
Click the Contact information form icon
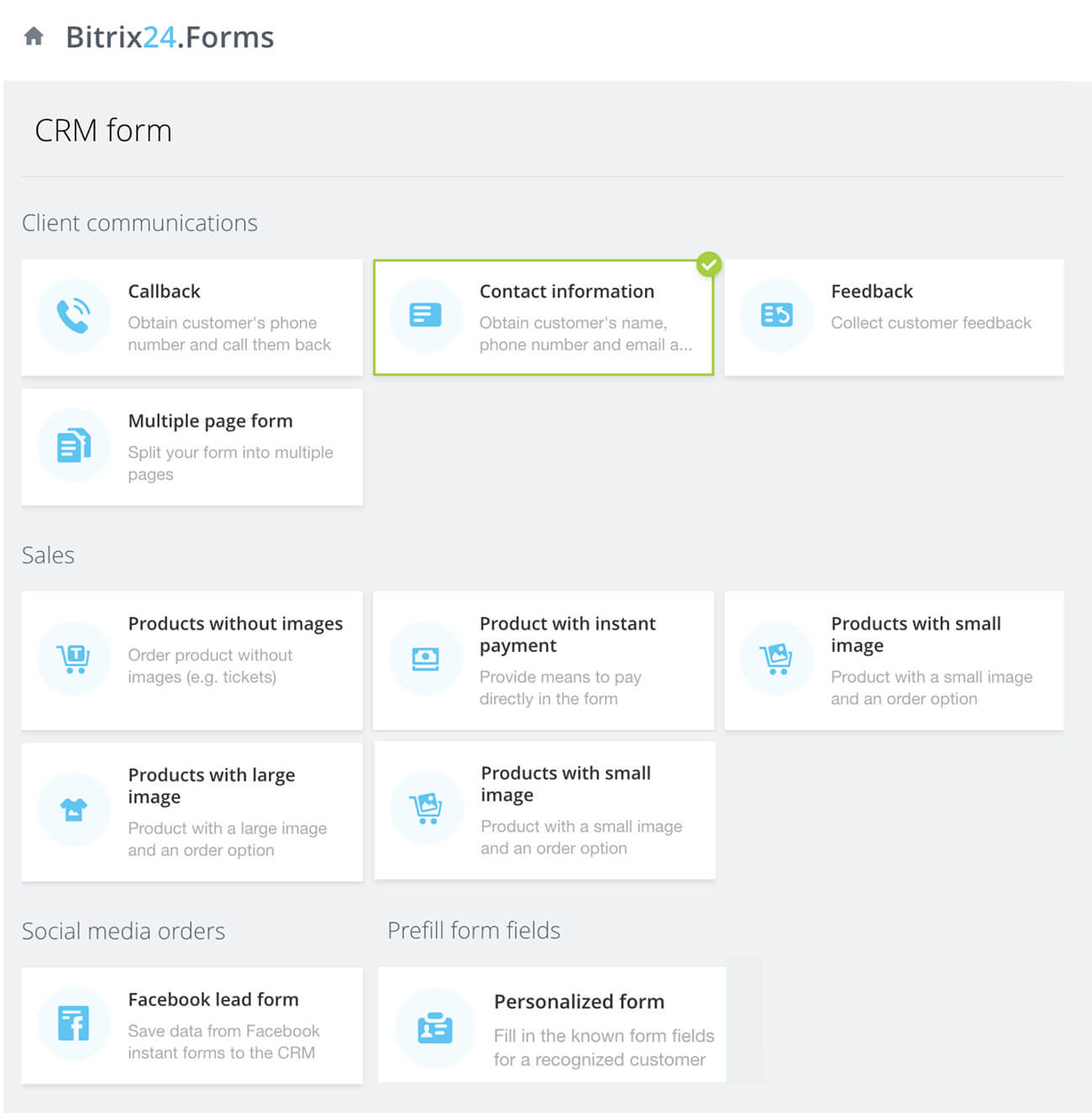click(x=426, y=316)
